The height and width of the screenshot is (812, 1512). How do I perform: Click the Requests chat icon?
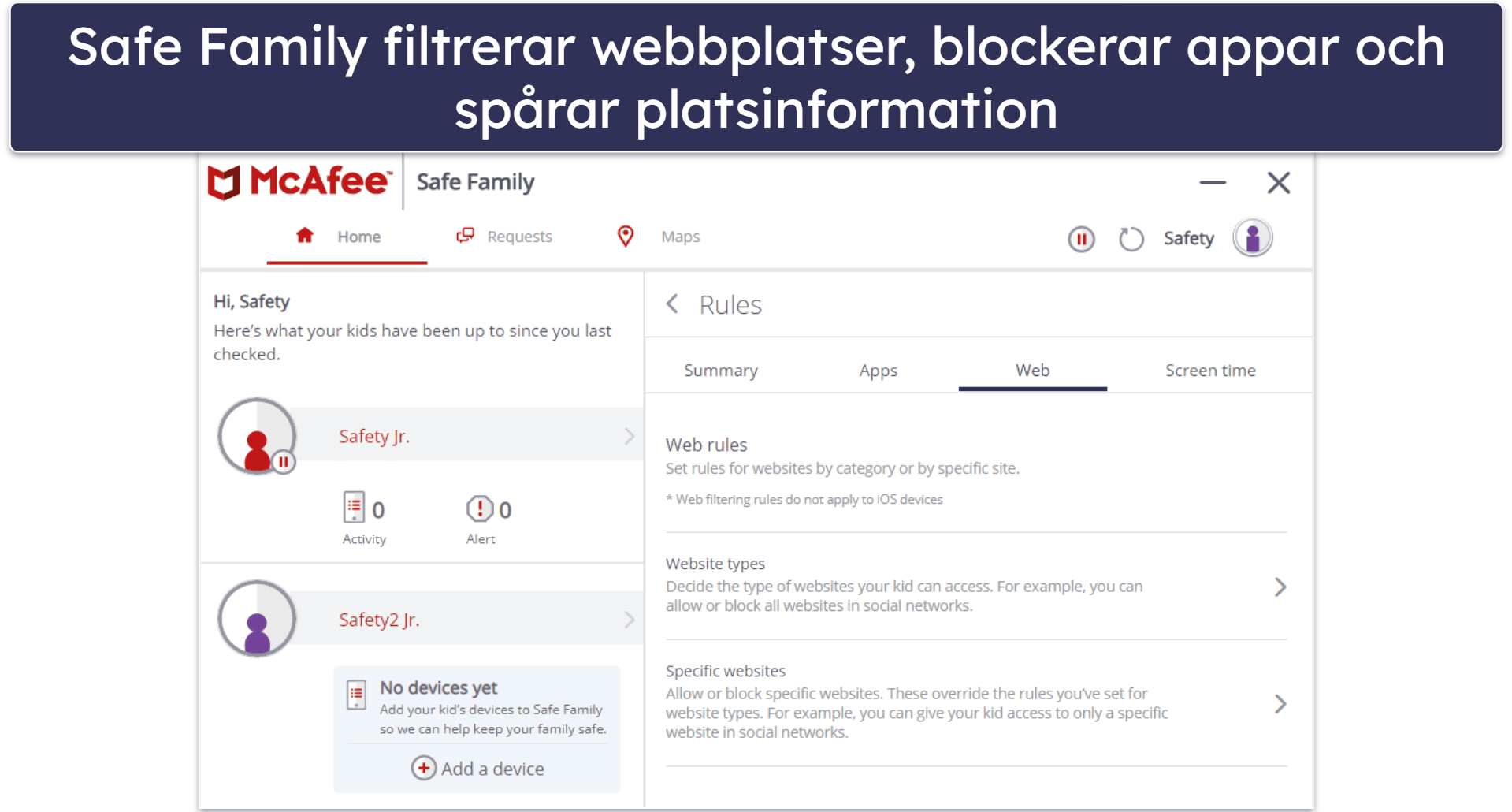[466, 236]
